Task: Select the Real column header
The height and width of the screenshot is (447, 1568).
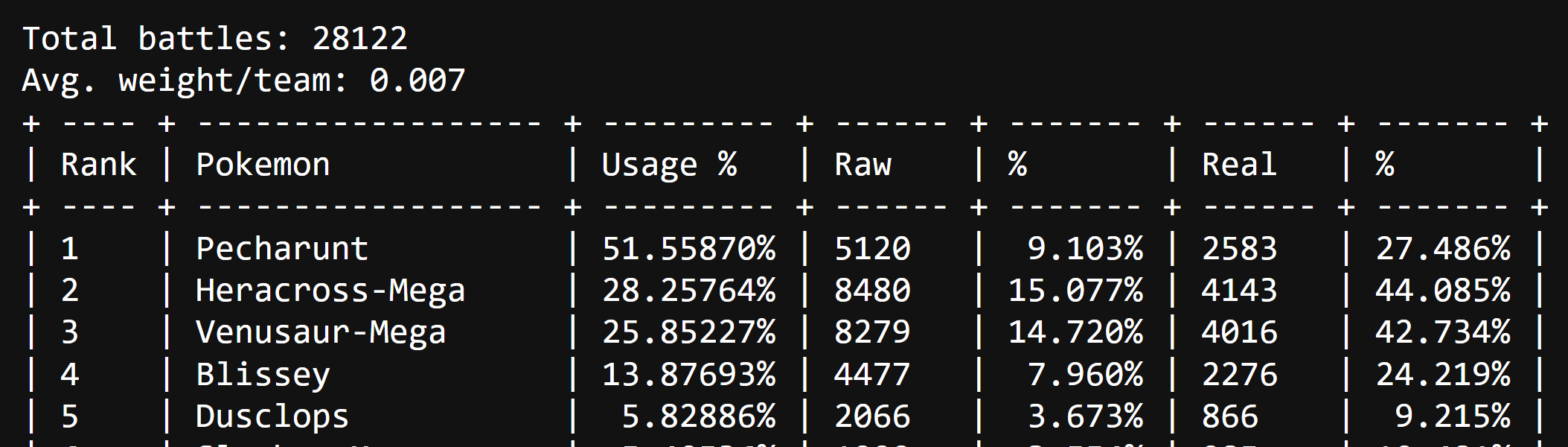Action: click(1239, 165)
